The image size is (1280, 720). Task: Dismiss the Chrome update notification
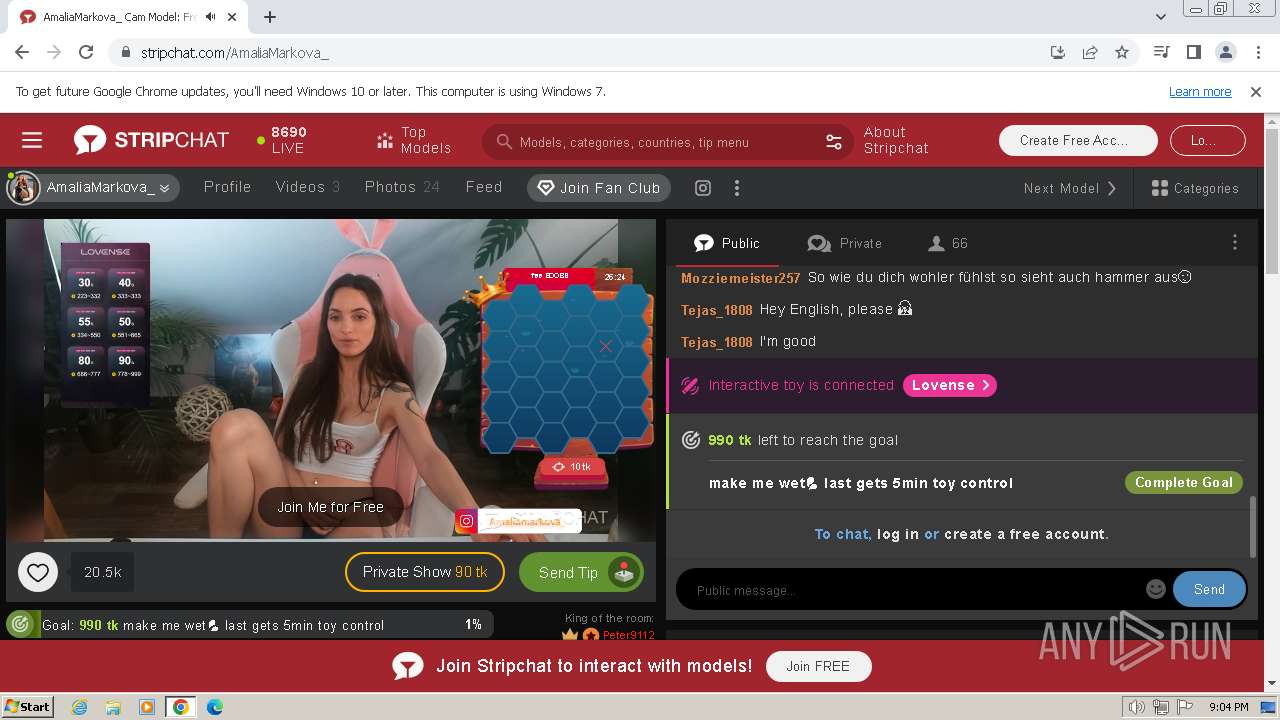(1256, 91)
